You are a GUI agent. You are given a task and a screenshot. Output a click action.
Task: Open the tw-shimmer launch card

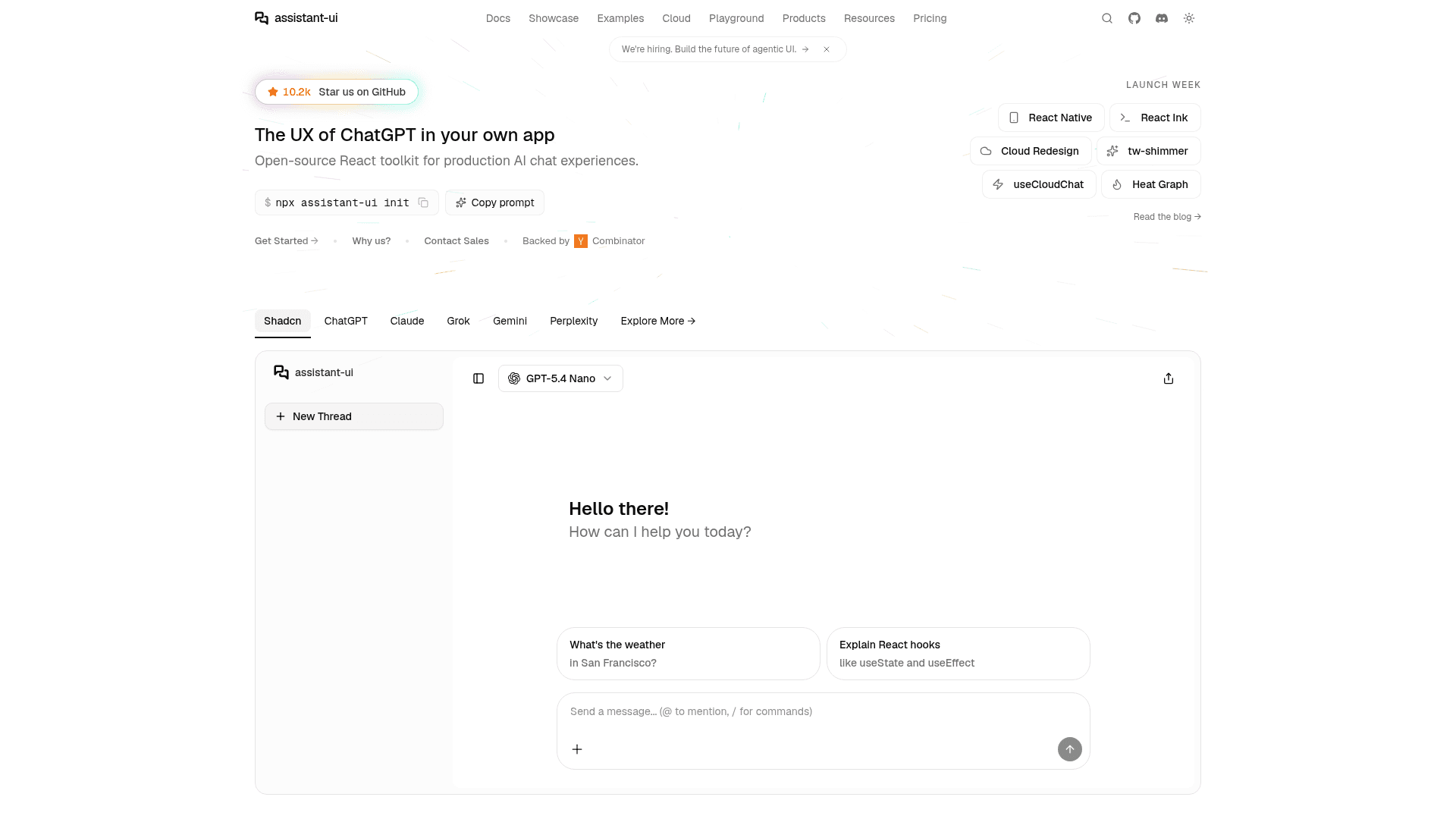[1149, 151]
